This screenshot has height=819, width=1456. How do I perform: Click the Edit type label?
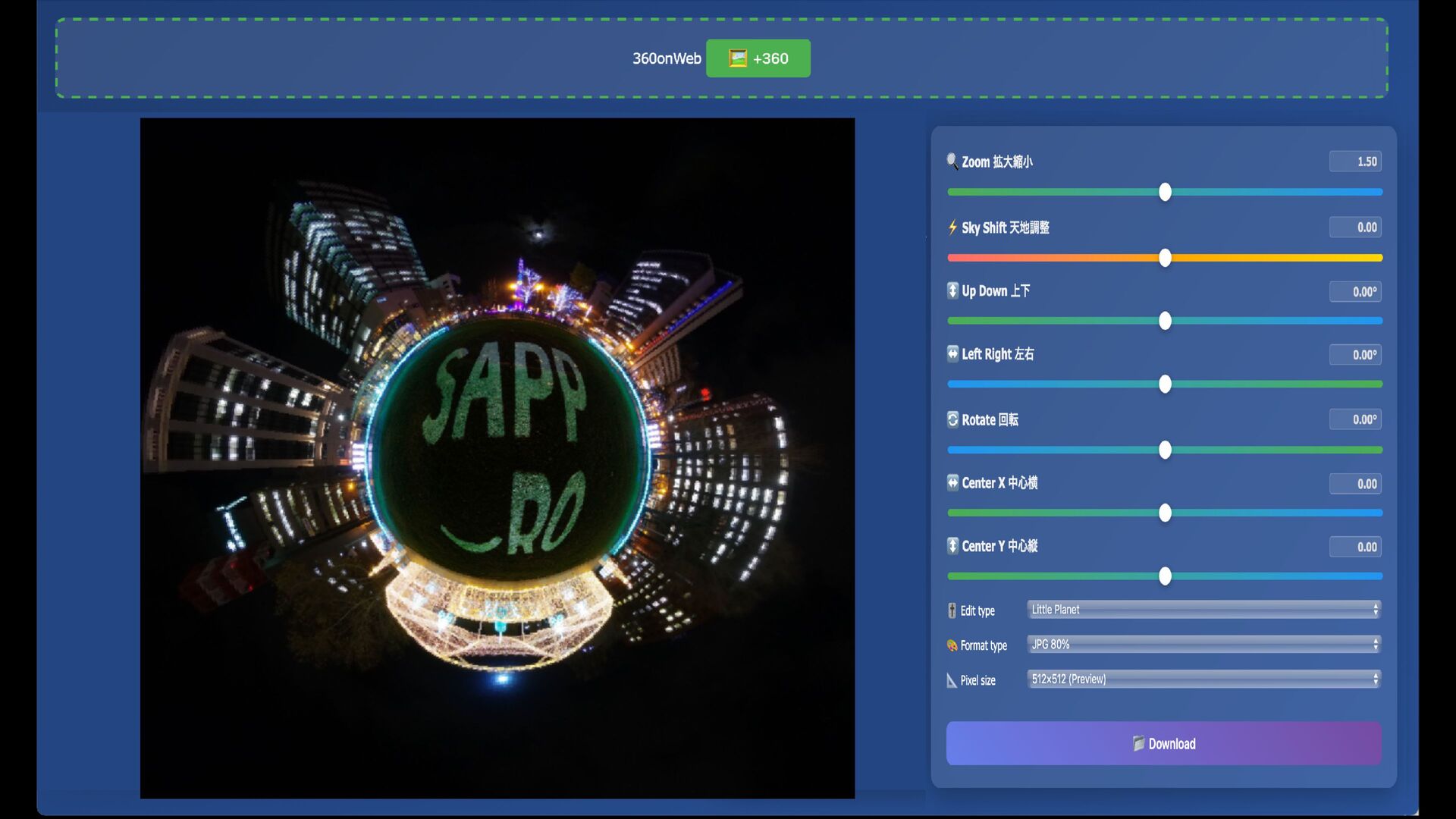(977, 610)
